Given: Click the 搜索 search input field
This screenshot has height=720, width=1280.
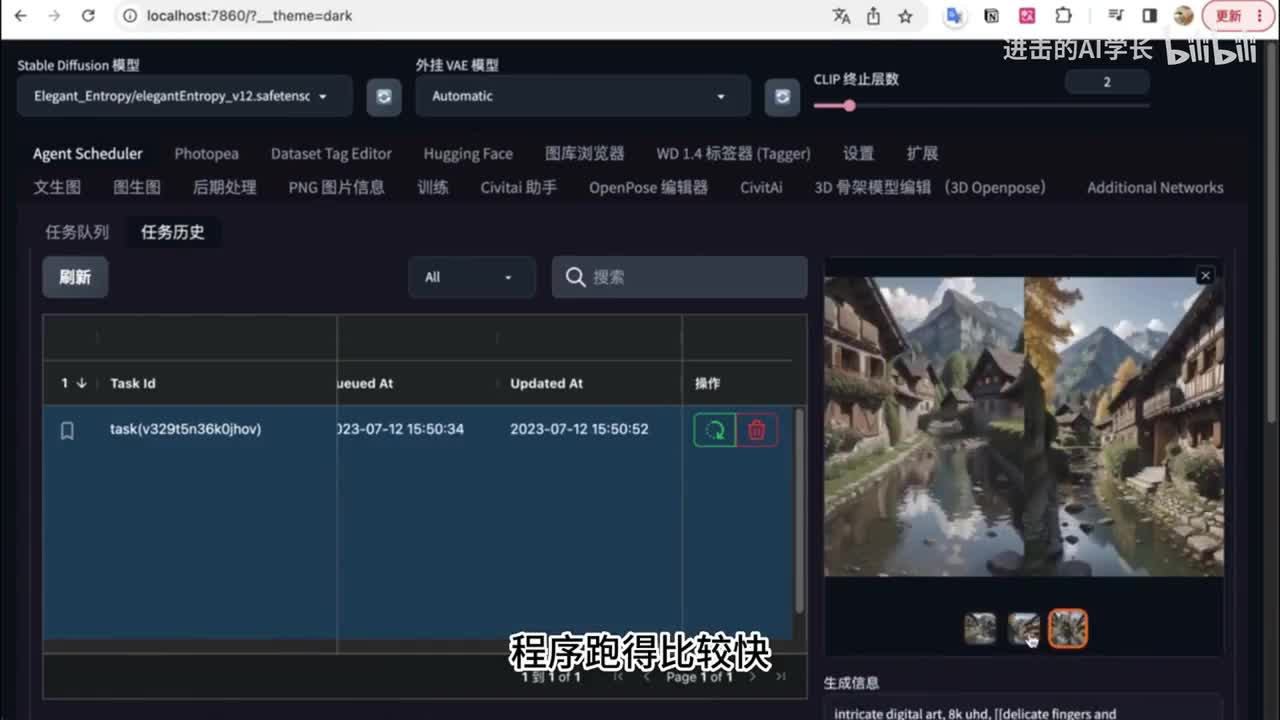Looking at the screenshot, I should (x=690, y=277).
